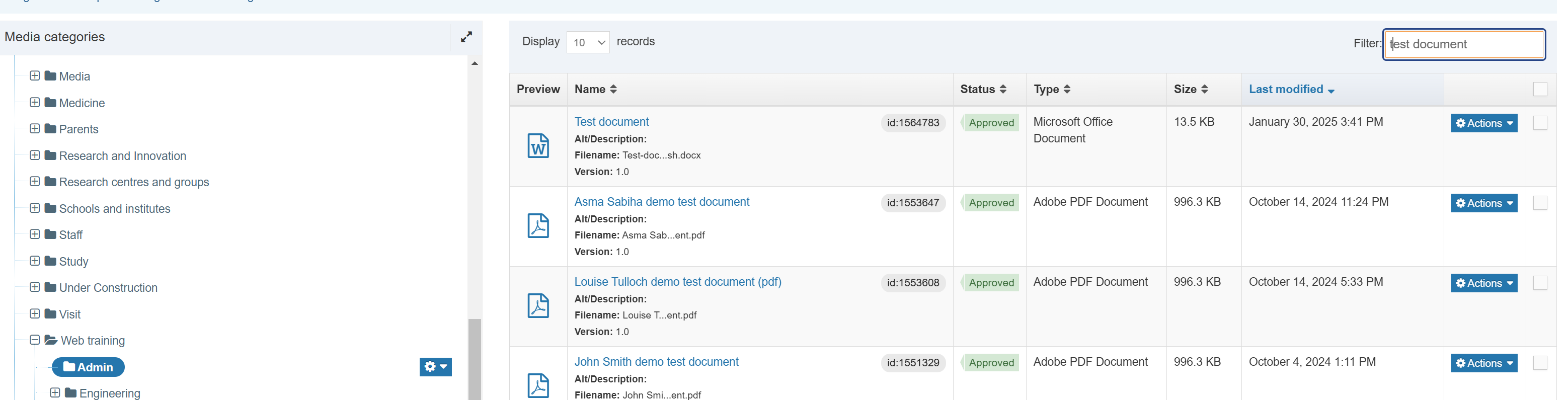Collapse the Web training folder

pos(35,340)
